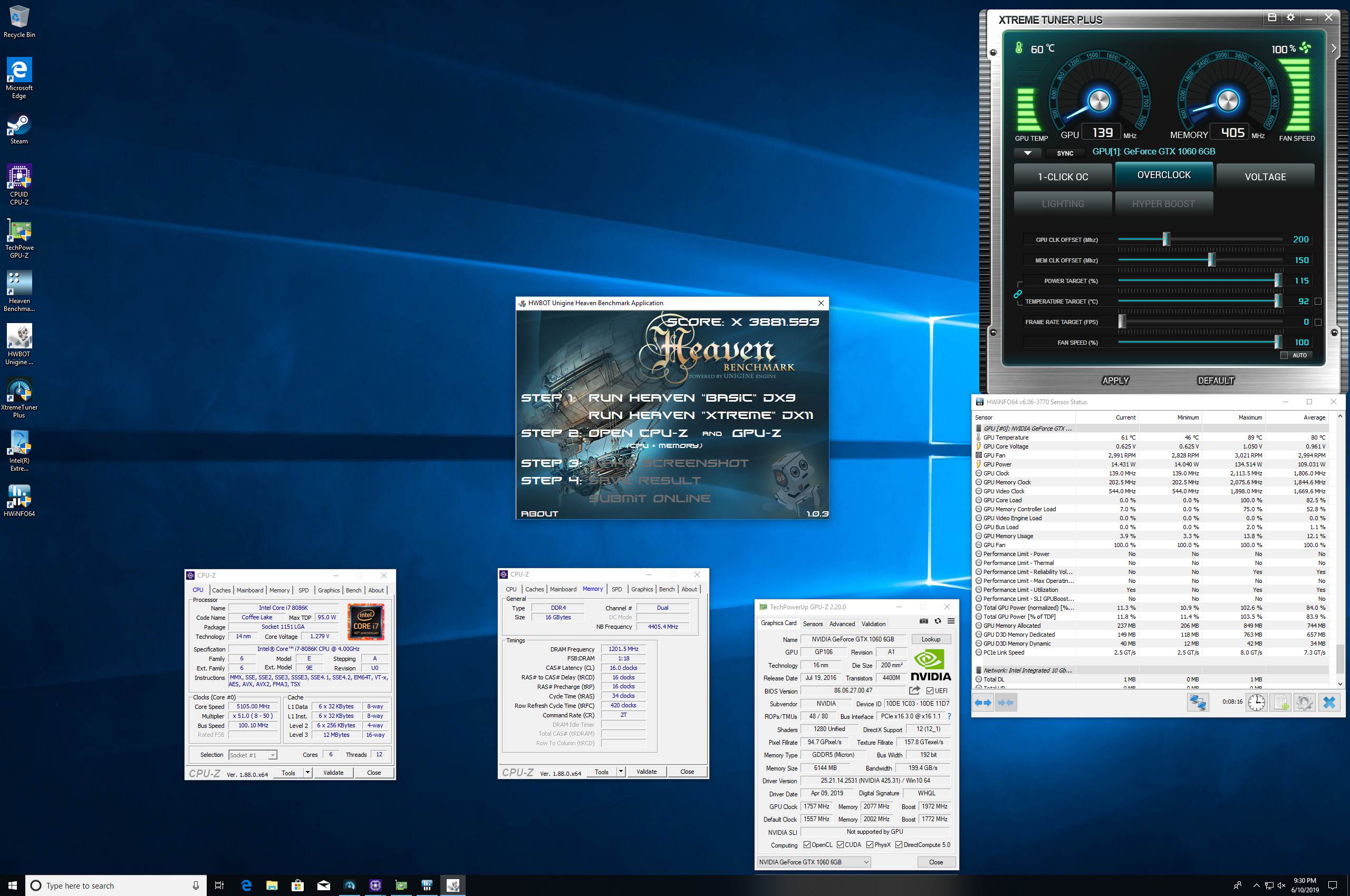The width and height of the screenshot is (1350, 896).
Task: Click the Lookup button in GPU-Z
Action: [x=930, y=639]
